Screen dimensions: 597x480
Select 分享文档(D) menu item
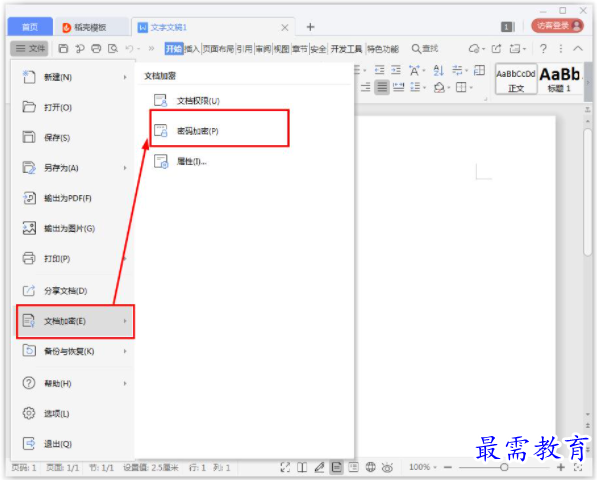(x=73, y=291)
